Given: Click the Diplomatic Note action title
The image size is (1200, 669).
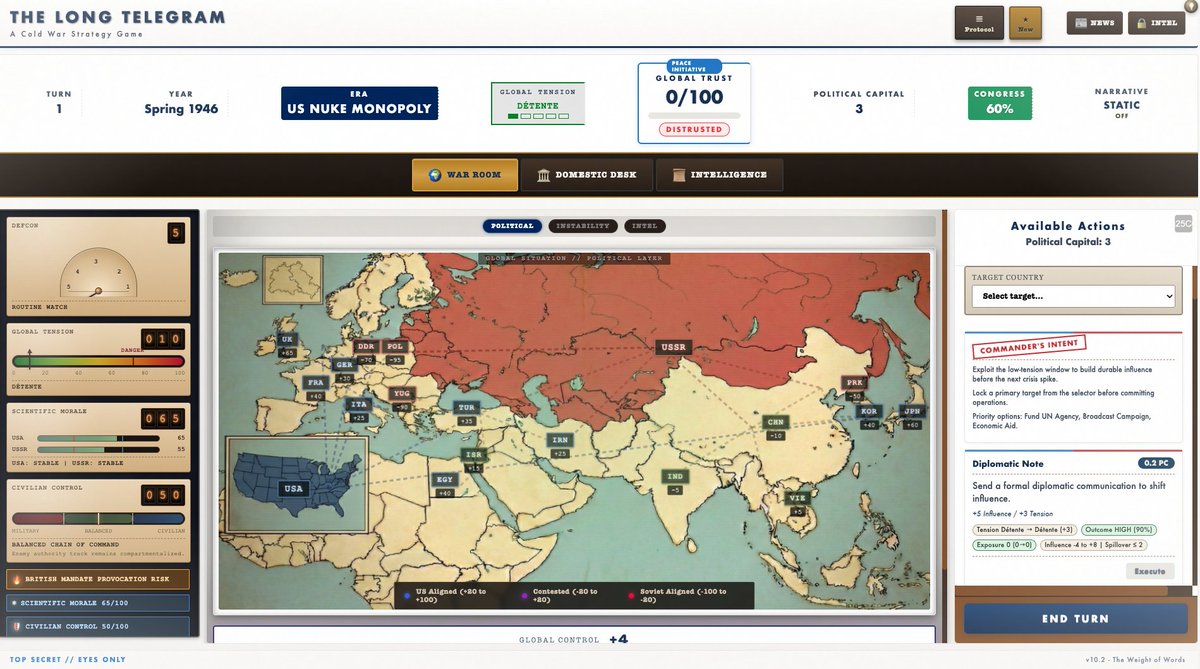Looking at the screenshot, I should tap(1006, 464).
